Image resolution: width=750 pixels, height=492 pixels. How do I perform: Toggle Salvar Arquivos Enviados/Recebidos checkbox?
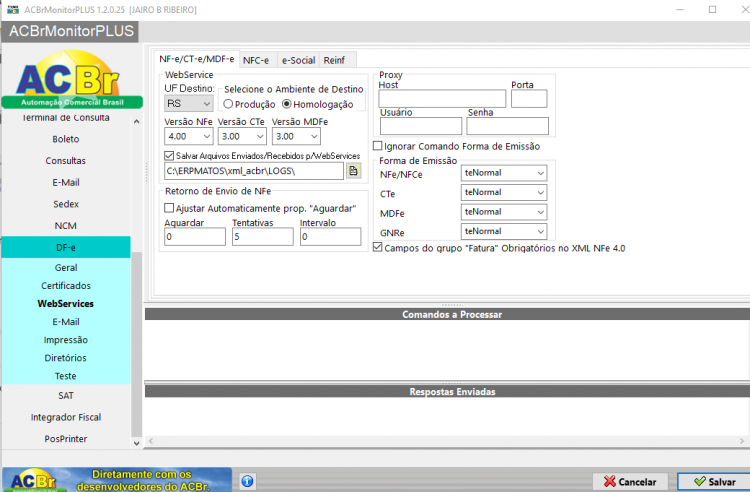pyautogui.click(x=169, y=155)
